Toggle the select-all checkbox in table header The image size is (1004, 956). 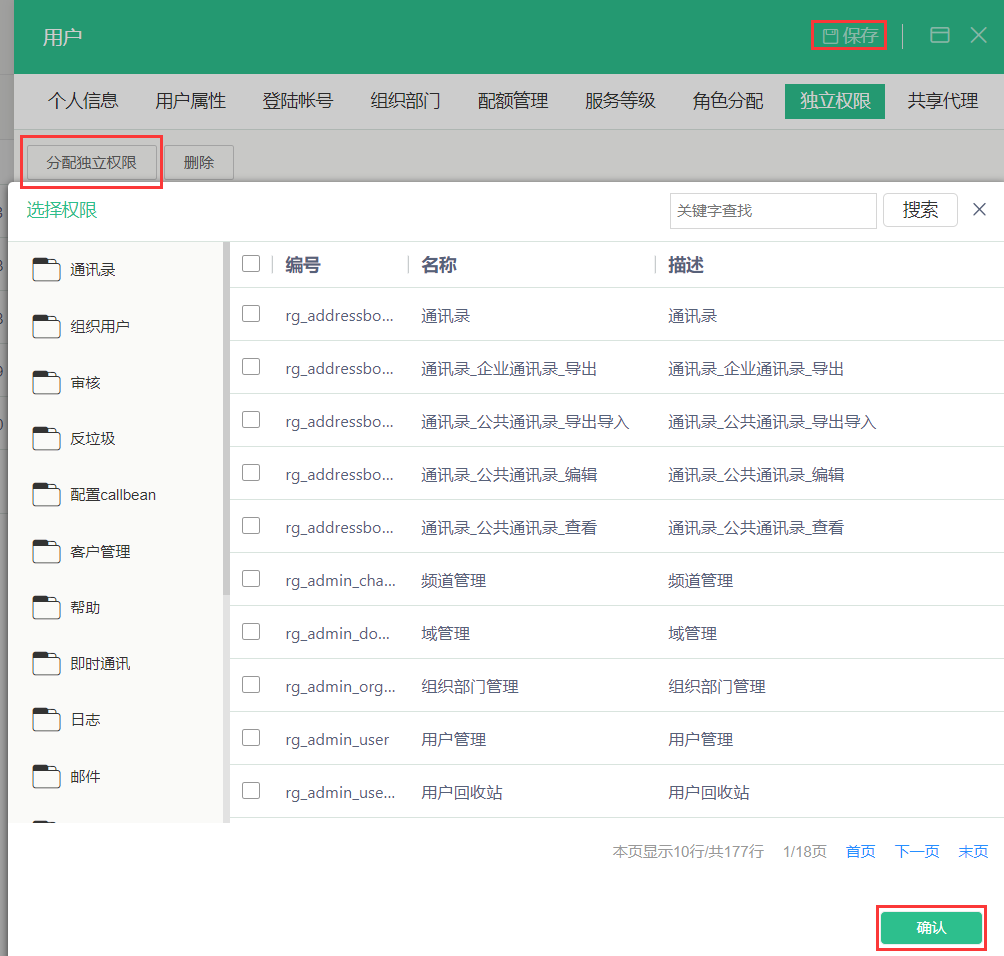251,263
